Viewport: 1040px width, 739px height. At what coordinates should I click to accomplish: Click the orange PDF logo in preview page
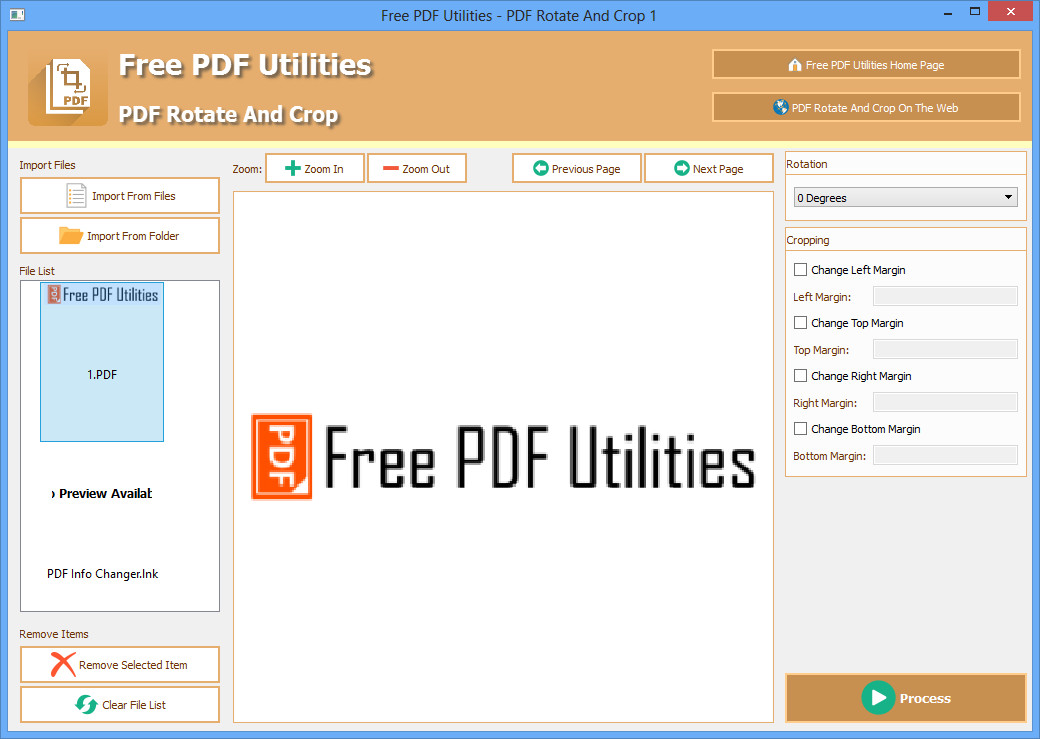coord(282,456)
